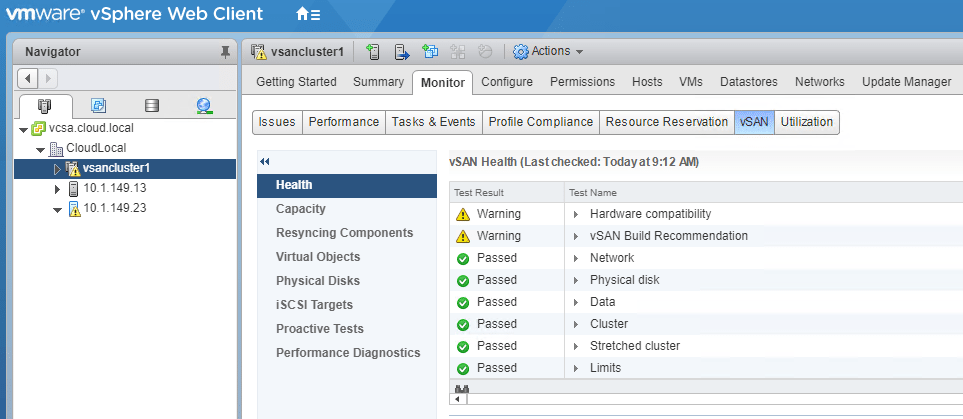Switch to VMs and Templates view tab
The image size is (963, 419).
coord(98,105)
